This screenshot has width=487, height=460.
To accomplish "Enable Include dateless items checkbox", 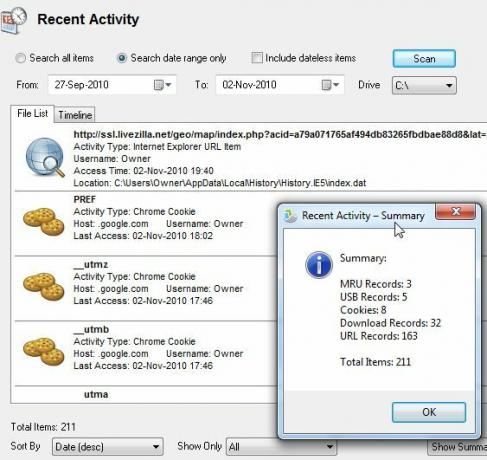I will click(x=257, y=58).
